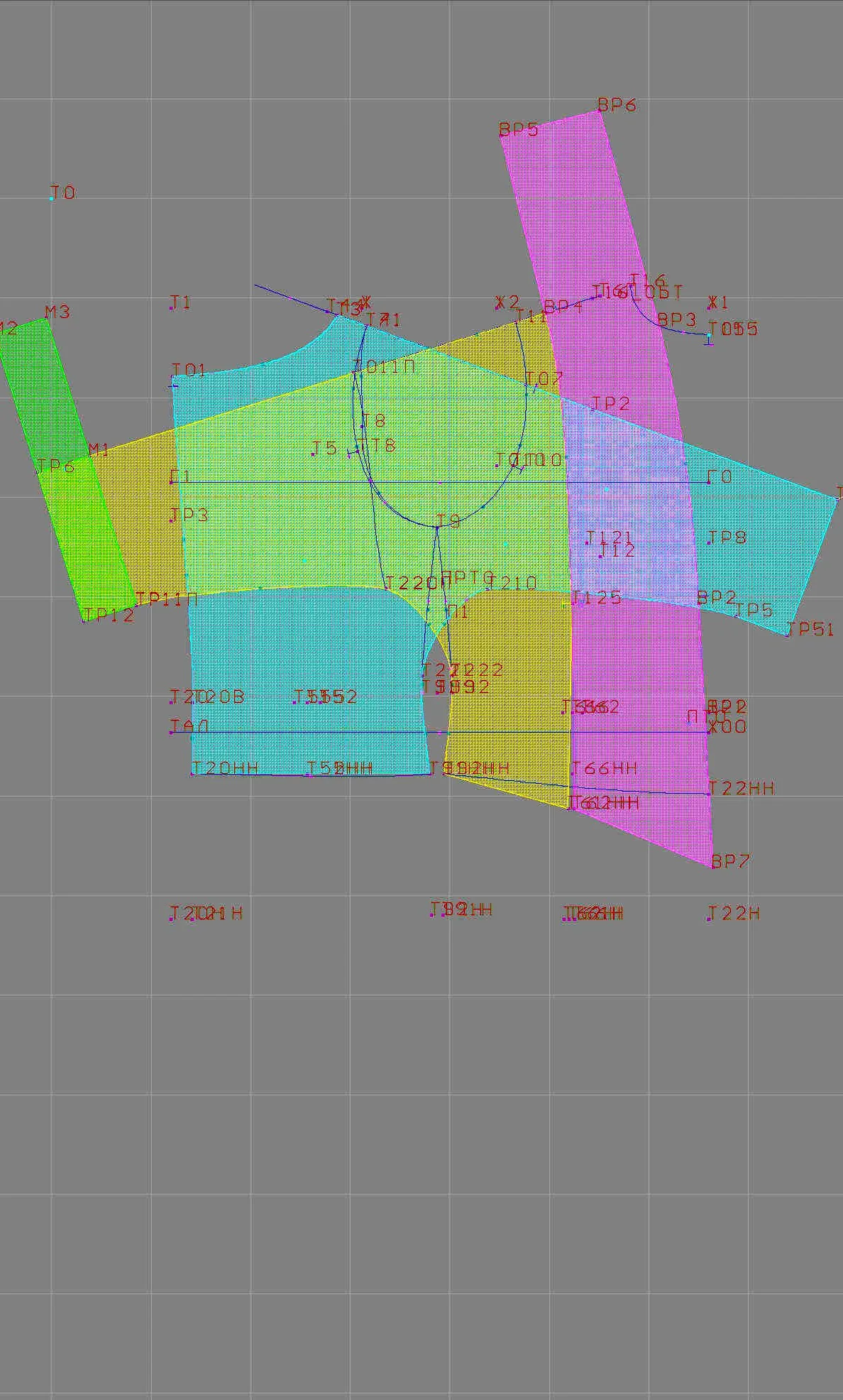Select the T66HH point label
843x1400 pixels.
[605, 768]
